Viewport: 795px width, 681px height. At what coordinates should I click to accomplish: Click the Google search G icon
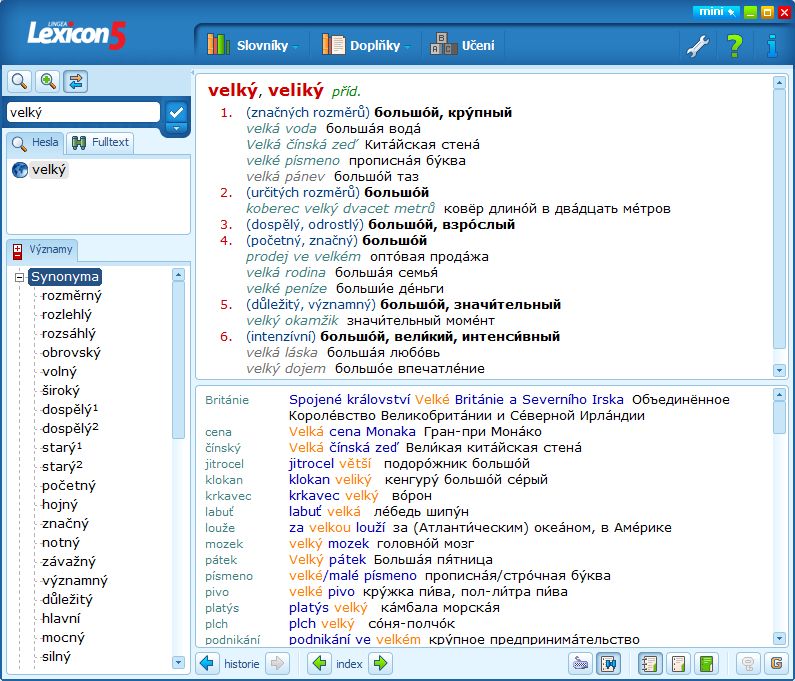click(775, 663)
